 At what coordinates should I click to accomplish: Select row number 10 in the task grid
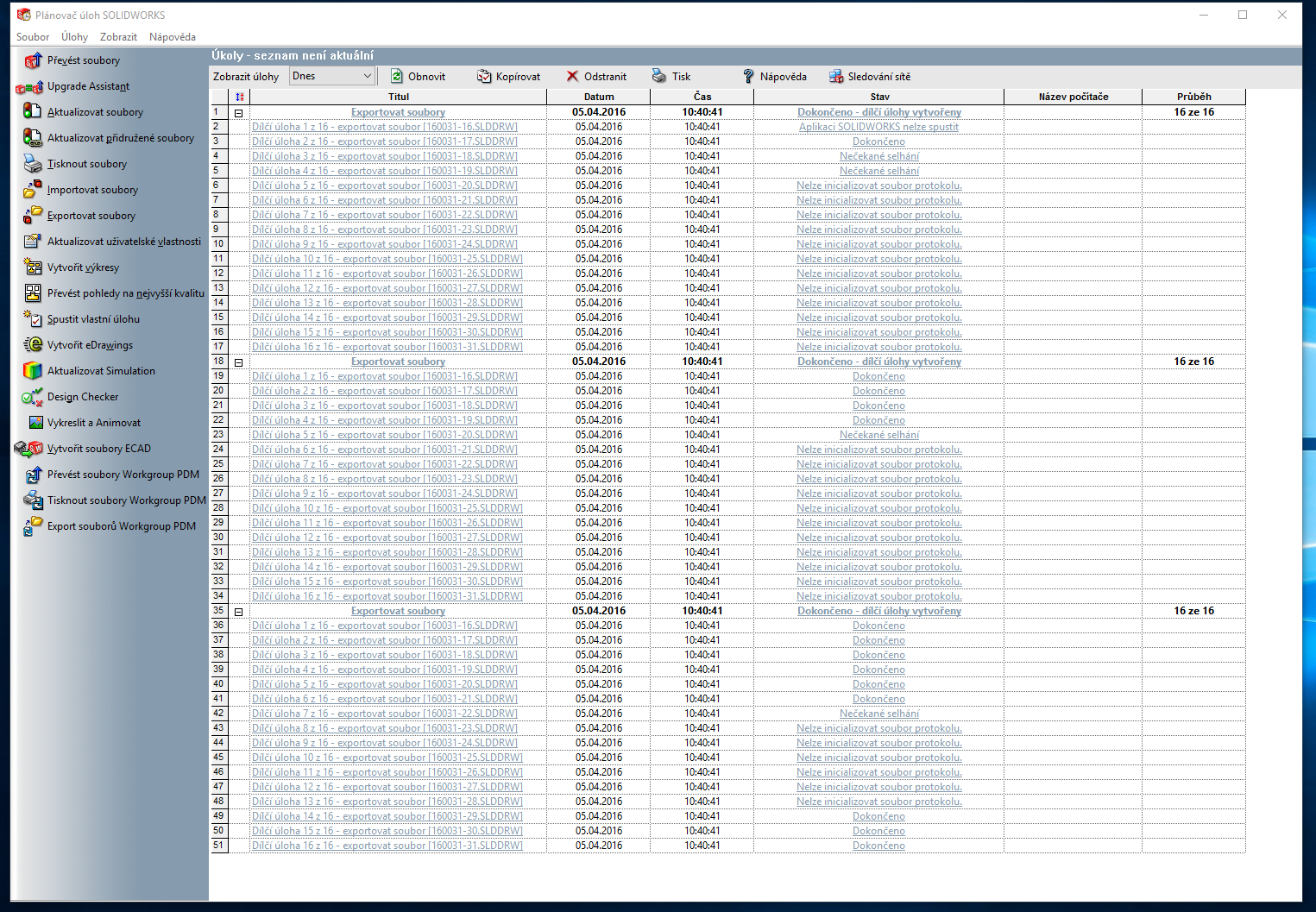point(219,244)
